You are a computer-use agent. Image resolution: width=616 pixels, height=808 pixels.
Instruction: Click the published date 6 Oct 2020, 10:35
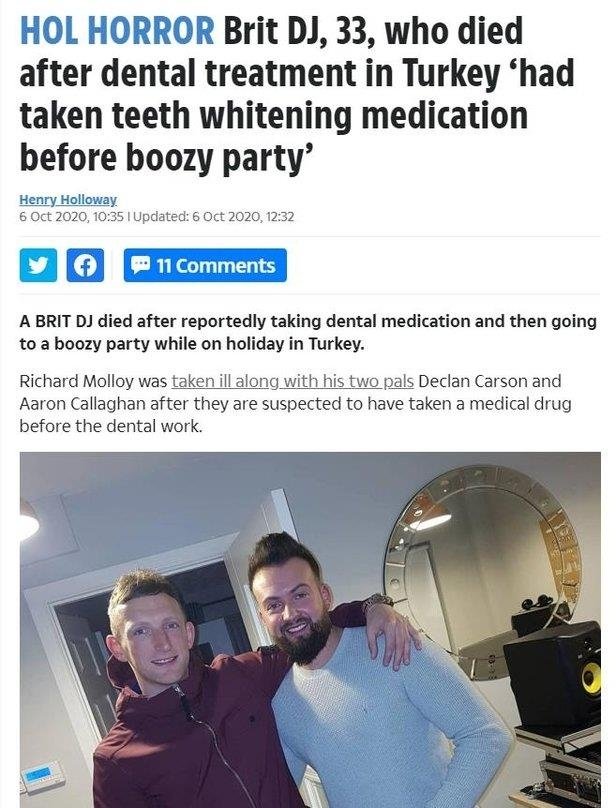(72, 217)
